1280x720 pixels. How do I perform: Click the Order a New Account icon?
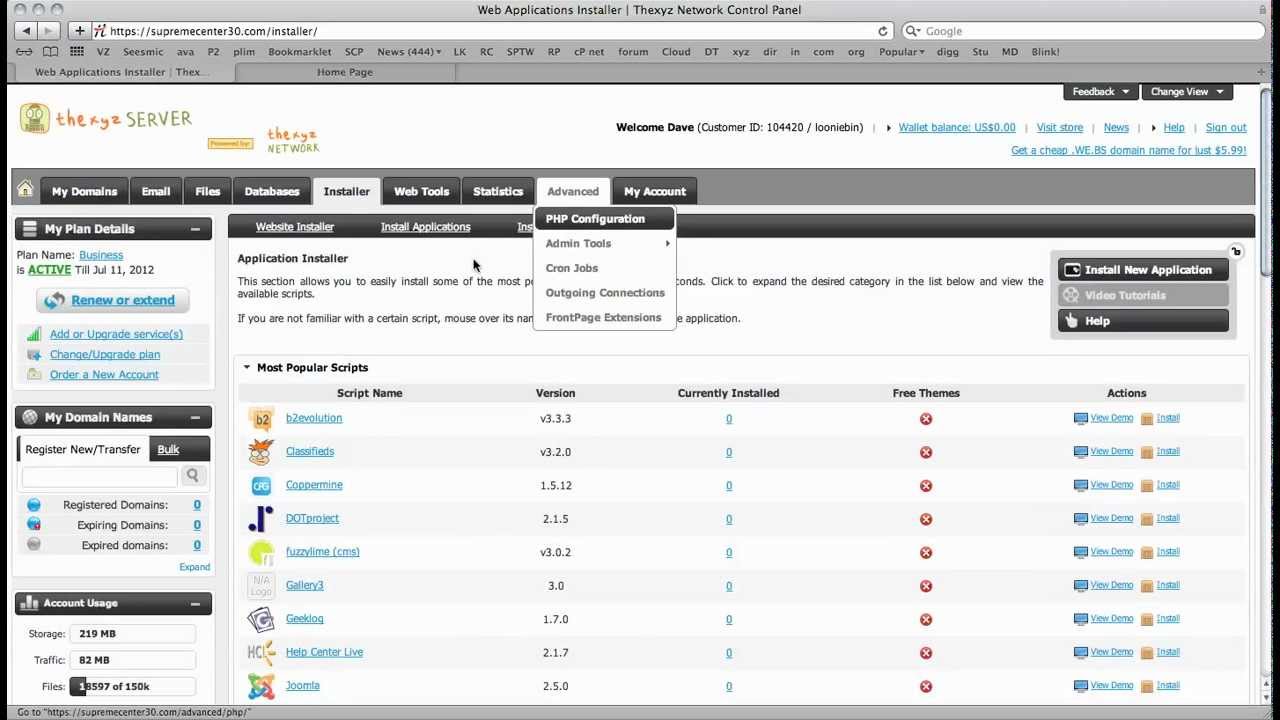pos(34,374)
